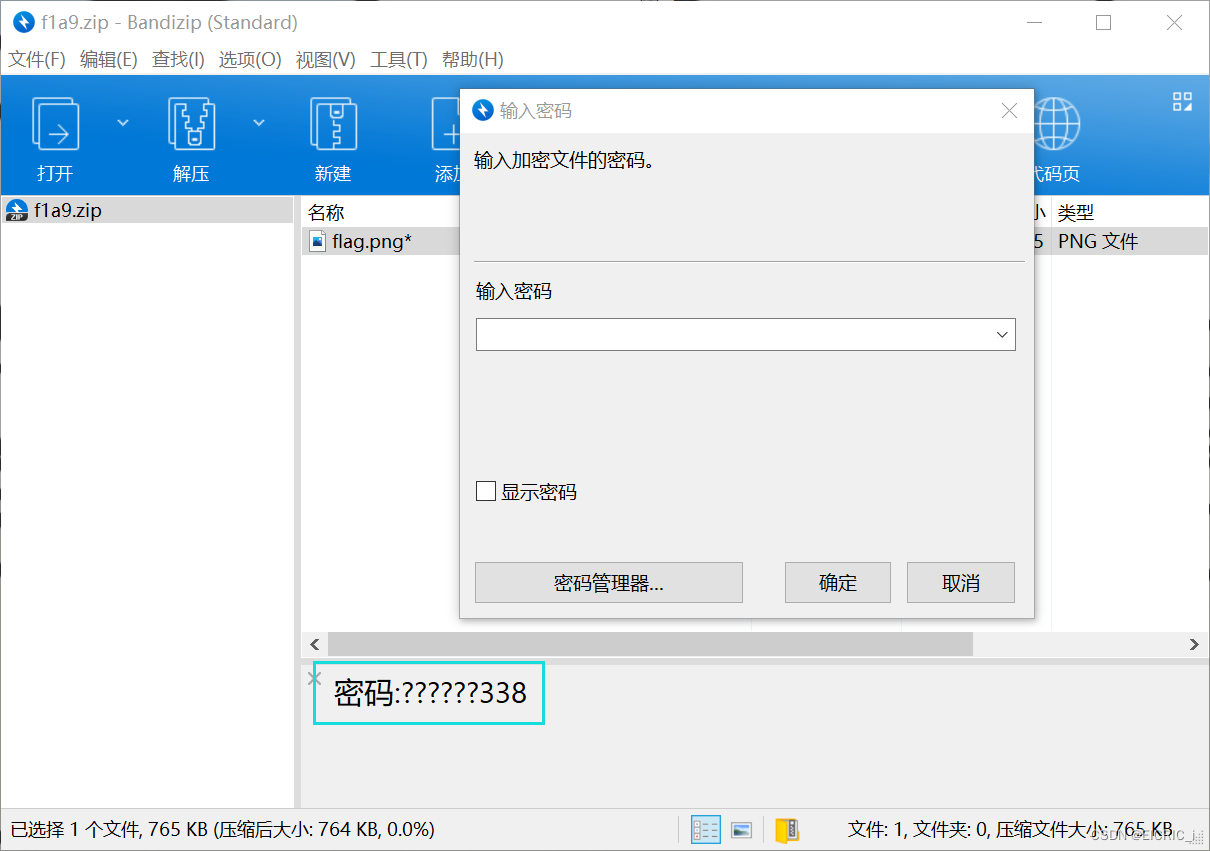Click the flag.png file type icon
The width and height of the screenshot is (1210, 851).
coord(318,241)
